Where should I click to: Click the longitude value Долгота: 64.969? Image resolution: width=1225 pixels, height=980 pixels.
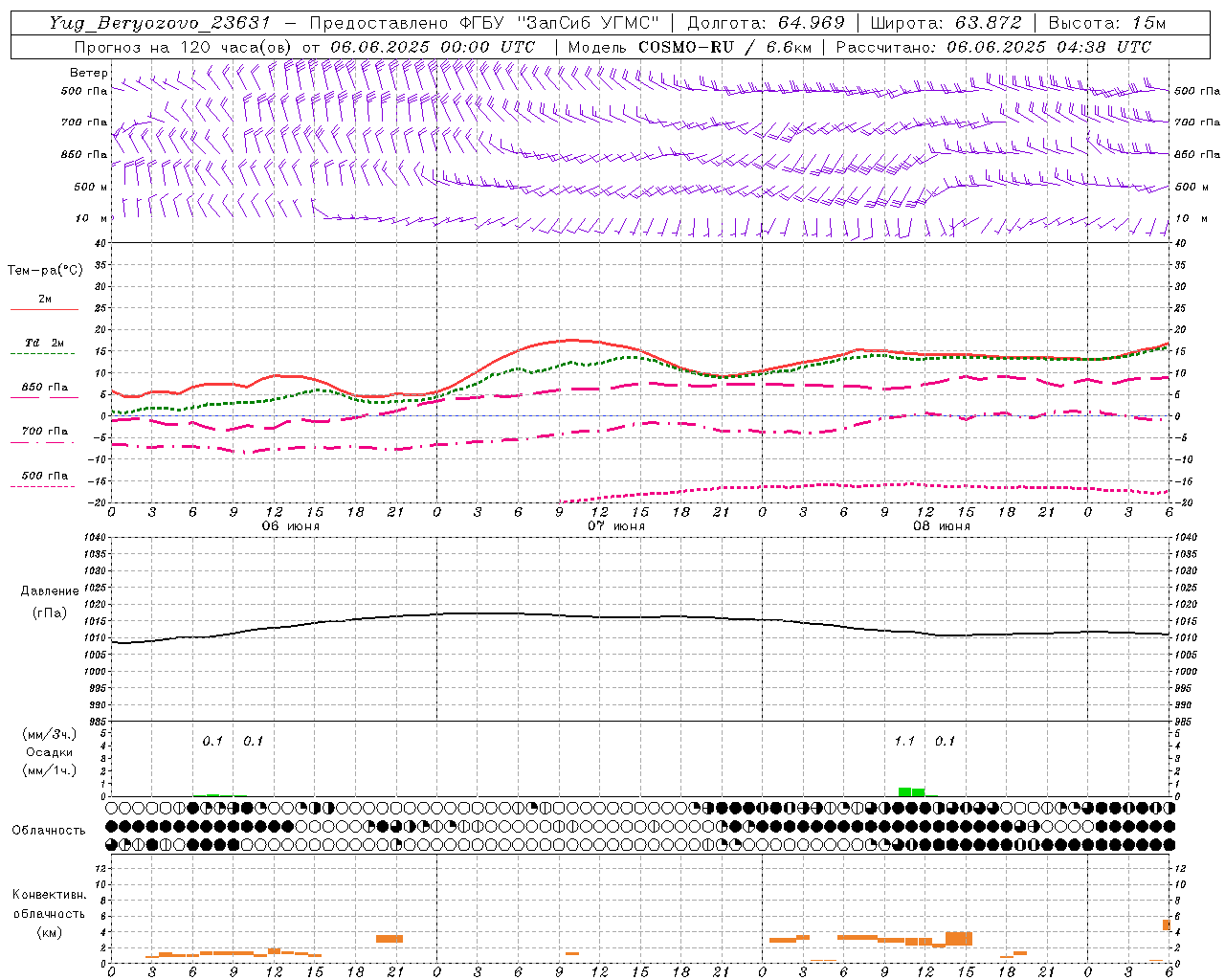(x=767, y=23)
